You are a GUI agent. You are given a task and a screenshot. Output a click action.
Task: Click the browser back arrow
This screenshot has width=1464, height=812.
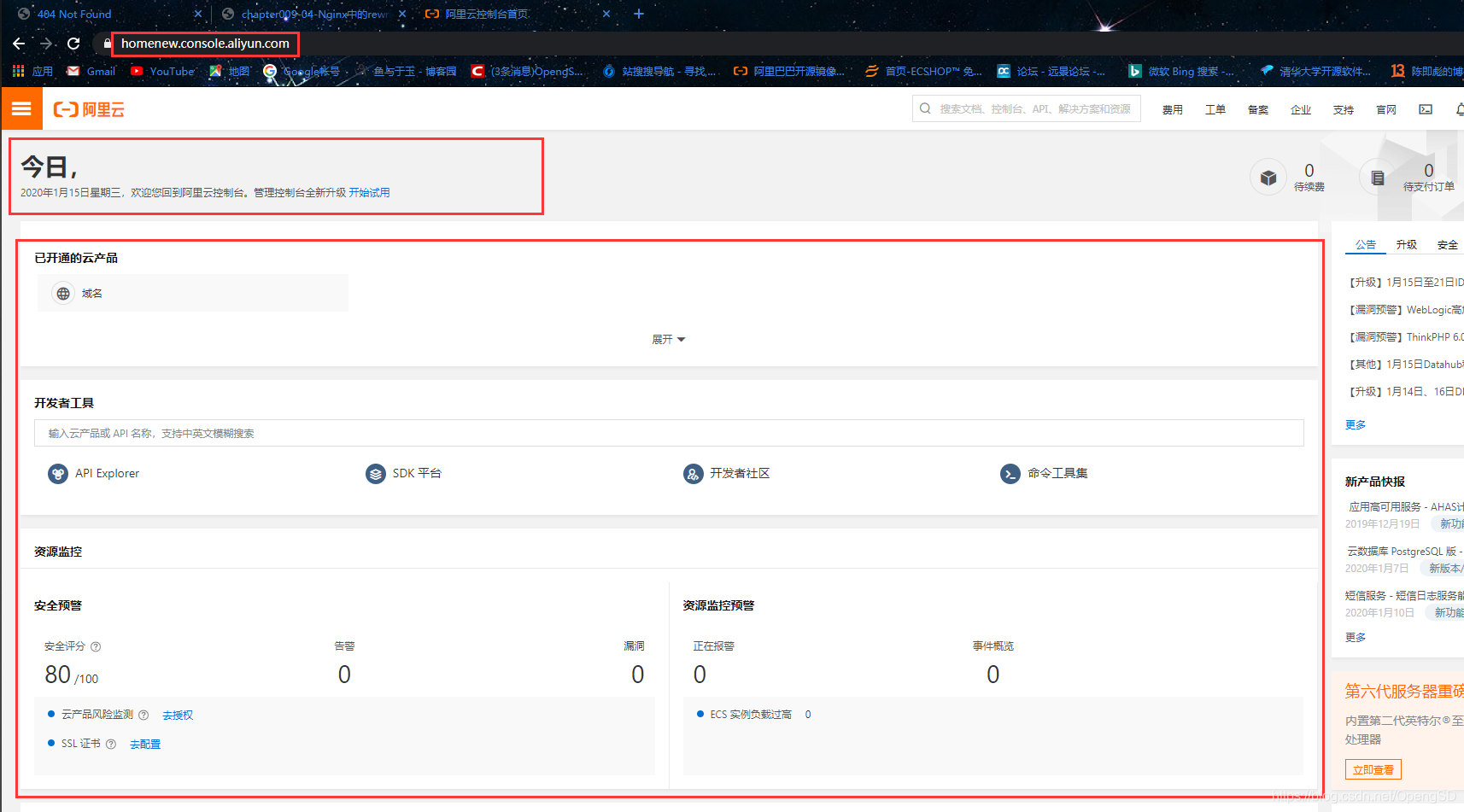(19, 44)
